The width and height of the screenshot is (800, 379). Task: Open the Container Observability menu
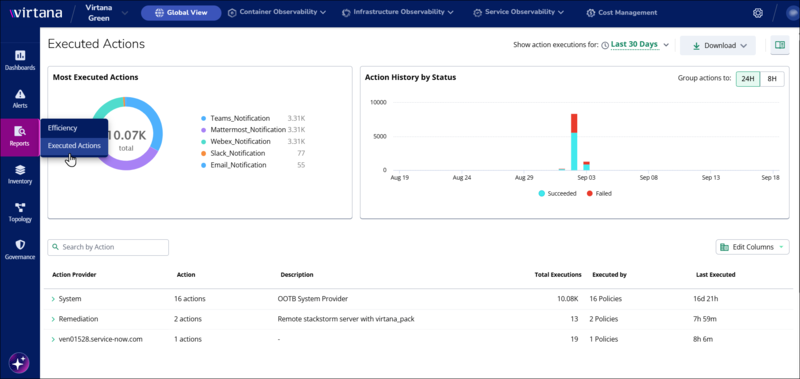coord(277,12)
